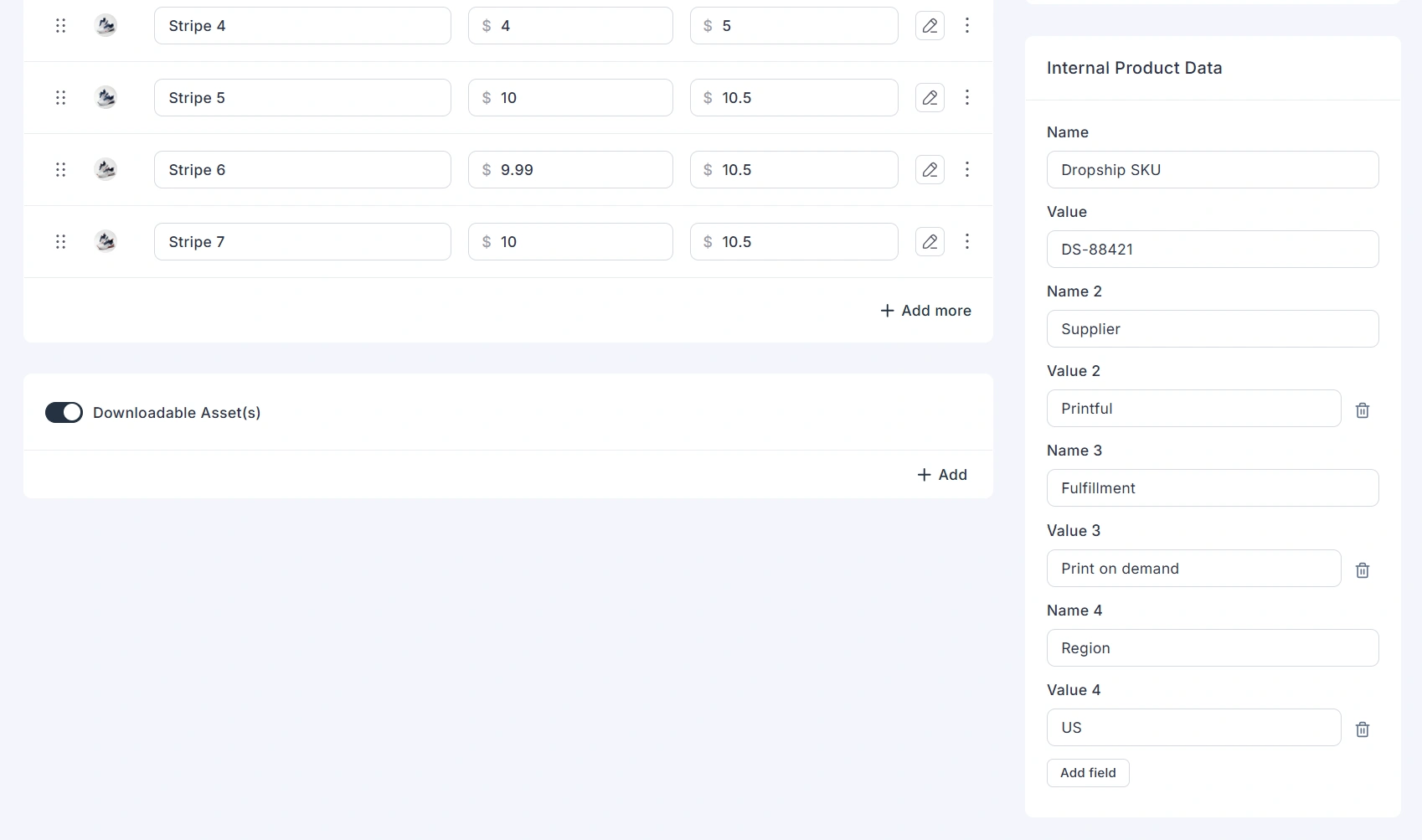The width and height of the screenshot is (1422, 840).
Task: Click the Fulfillment name field
Action: [1213, 488]
